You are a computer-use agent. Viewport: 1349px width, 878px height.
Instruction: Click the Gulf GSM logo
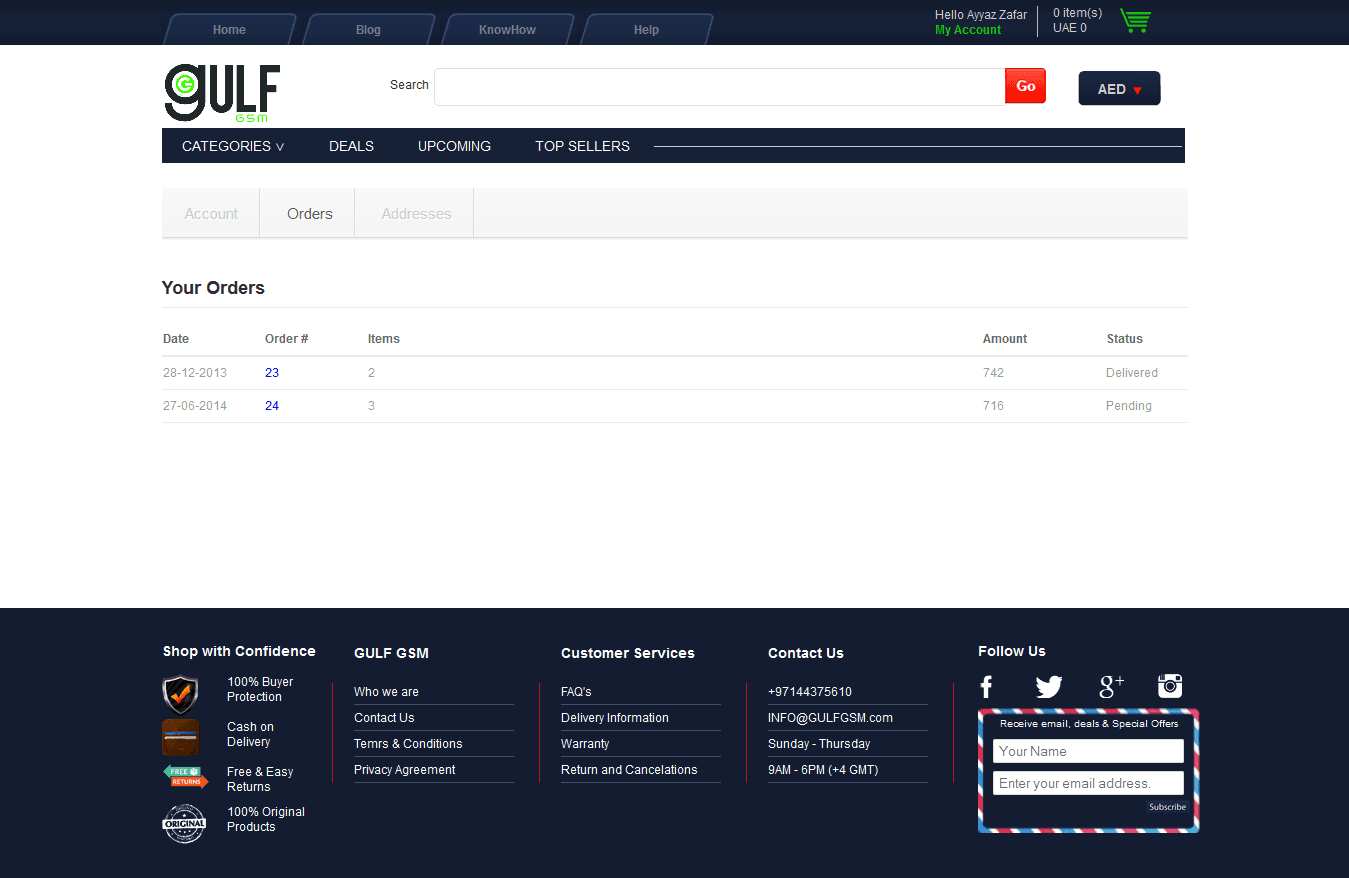[x=222, y=93]
